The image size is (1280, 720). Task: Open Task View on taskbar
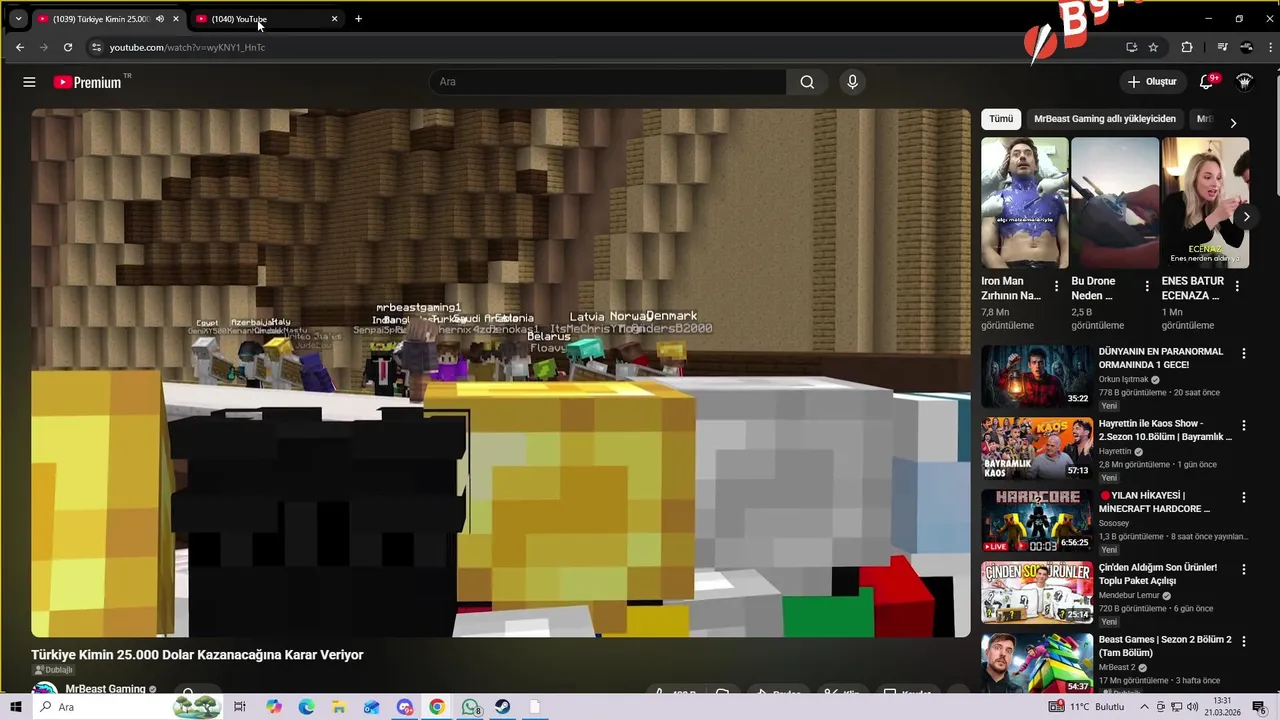(240, 707)
